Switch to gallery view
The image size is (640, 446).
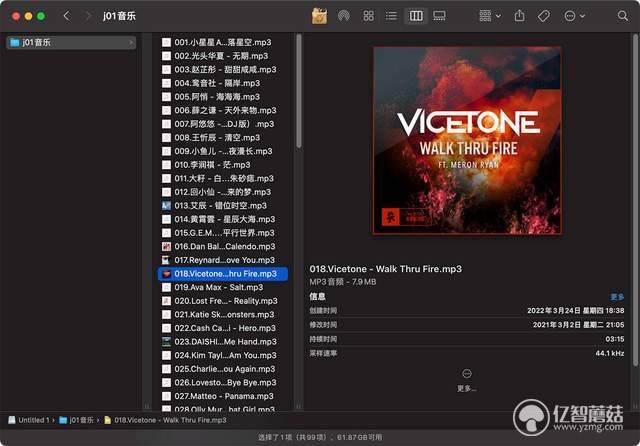click(440, 16)
